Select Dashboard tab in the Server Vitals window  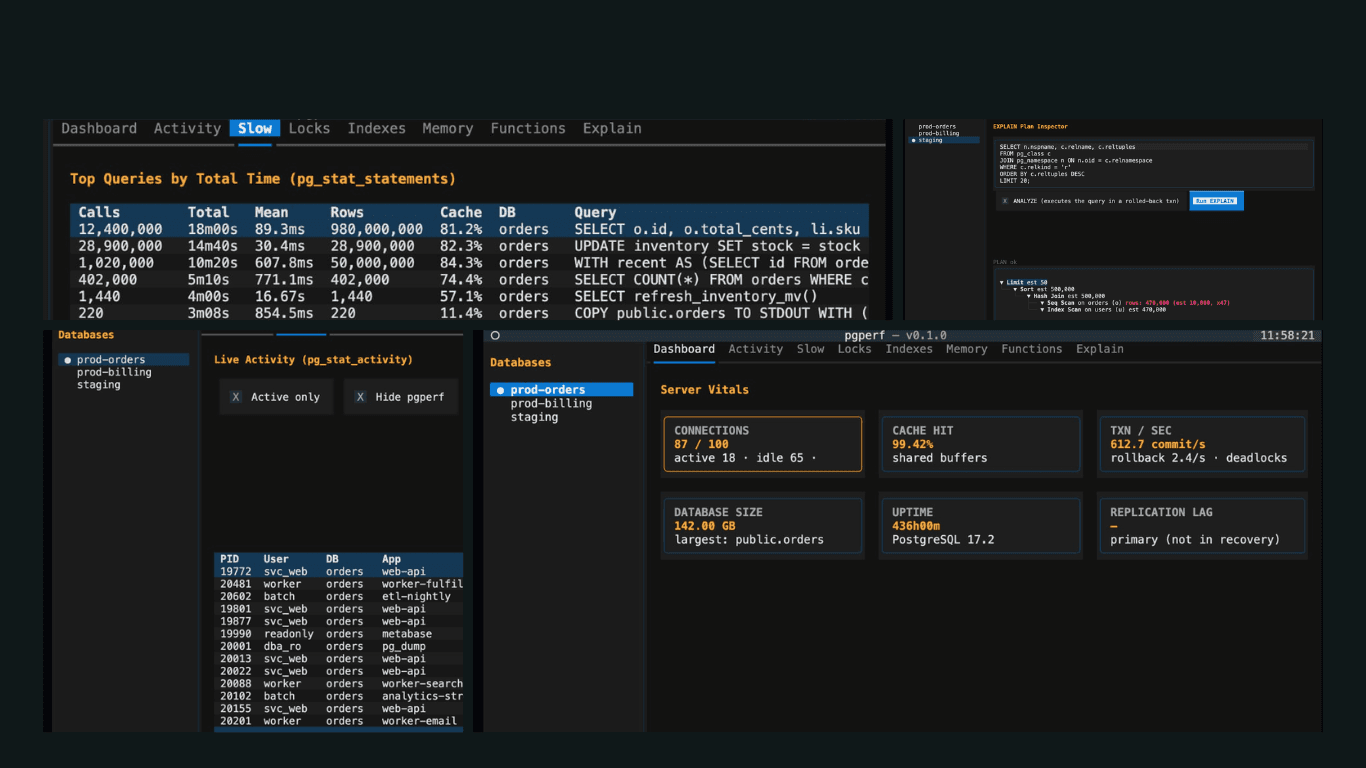pos(684,349)
